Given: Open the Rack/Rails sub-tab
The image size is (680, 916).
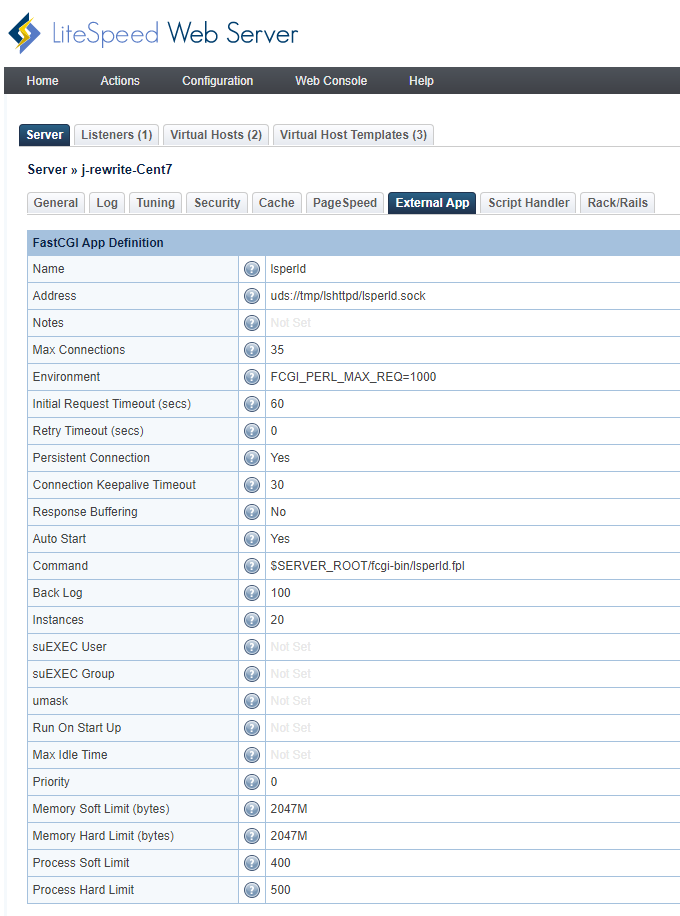Looking at the screenshot, I should click(617, 203).
